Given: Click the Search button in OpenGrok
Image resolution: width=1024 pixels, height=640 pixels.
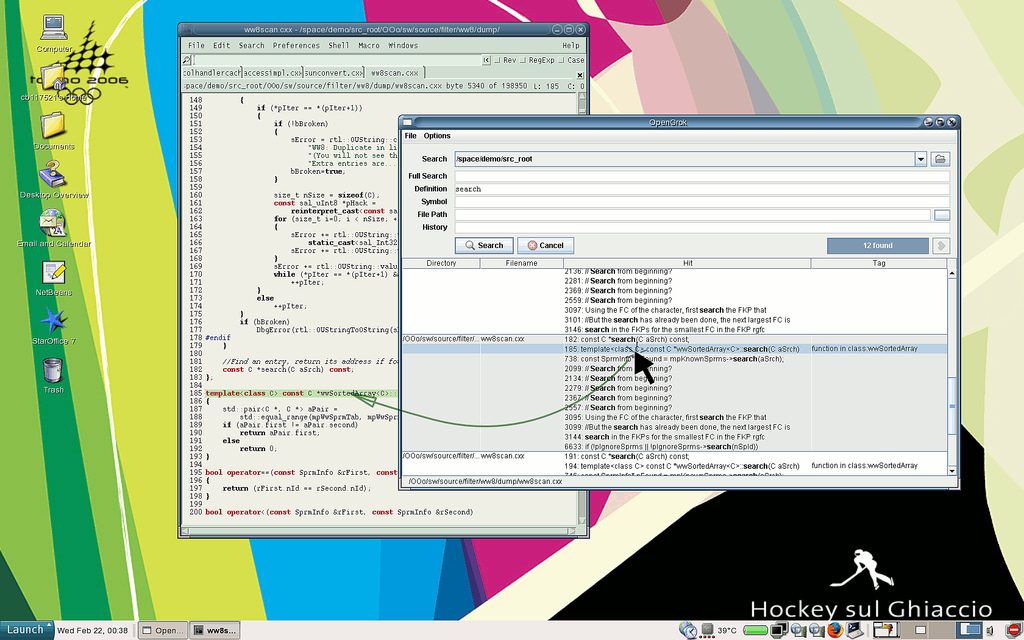Looking at the screenshot, I should click(x=484, y=245).
